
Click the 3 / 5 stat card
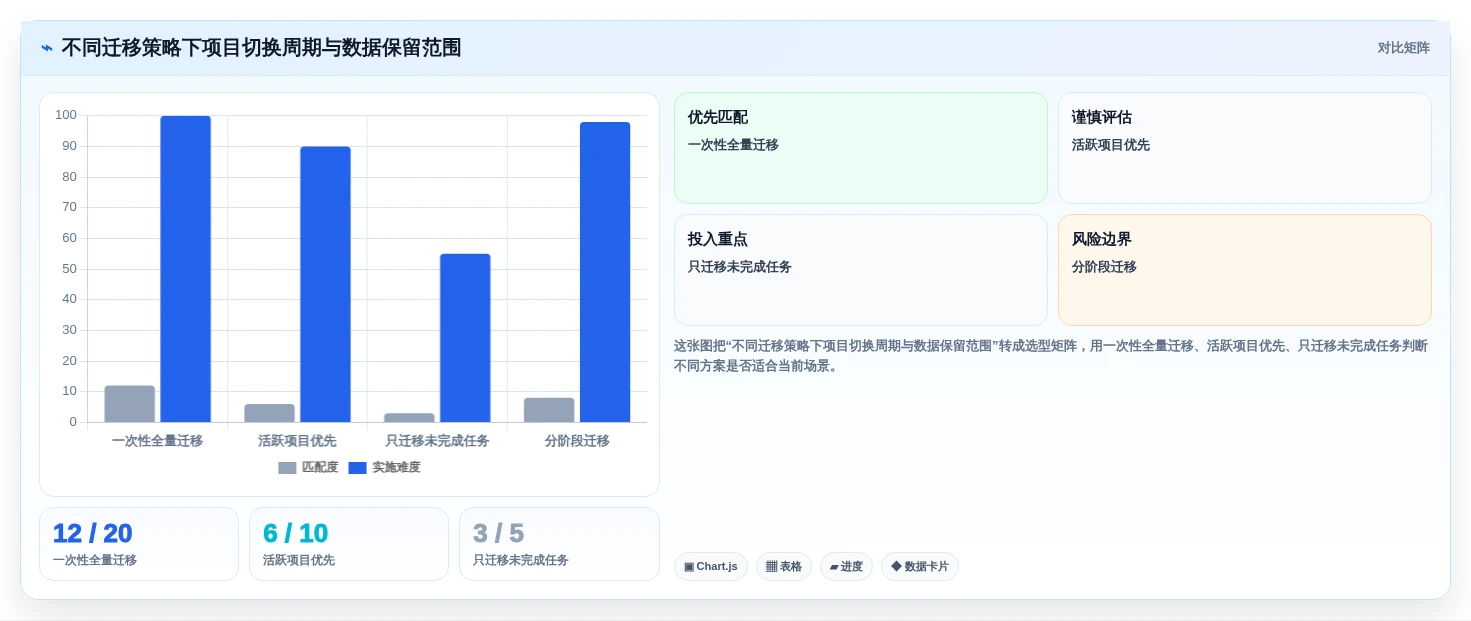tap(559, 544)
